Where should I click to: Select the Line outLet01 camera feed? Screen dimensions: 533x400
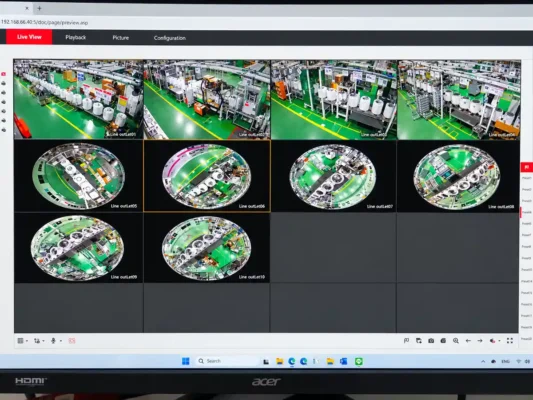coord(78,99)
